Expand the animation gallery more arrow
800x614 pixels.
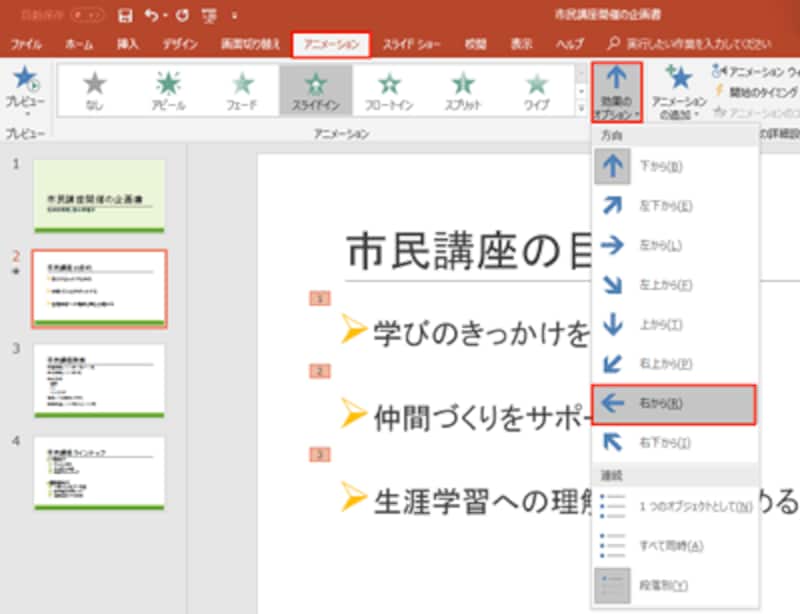point(582,107)
